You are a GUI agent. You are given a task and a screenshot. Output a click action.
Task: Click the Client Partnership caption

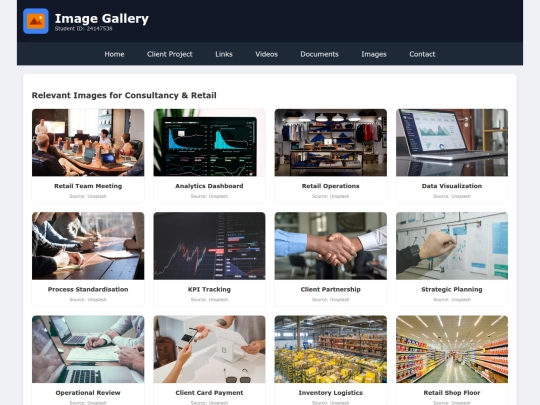tap(331, 289)
